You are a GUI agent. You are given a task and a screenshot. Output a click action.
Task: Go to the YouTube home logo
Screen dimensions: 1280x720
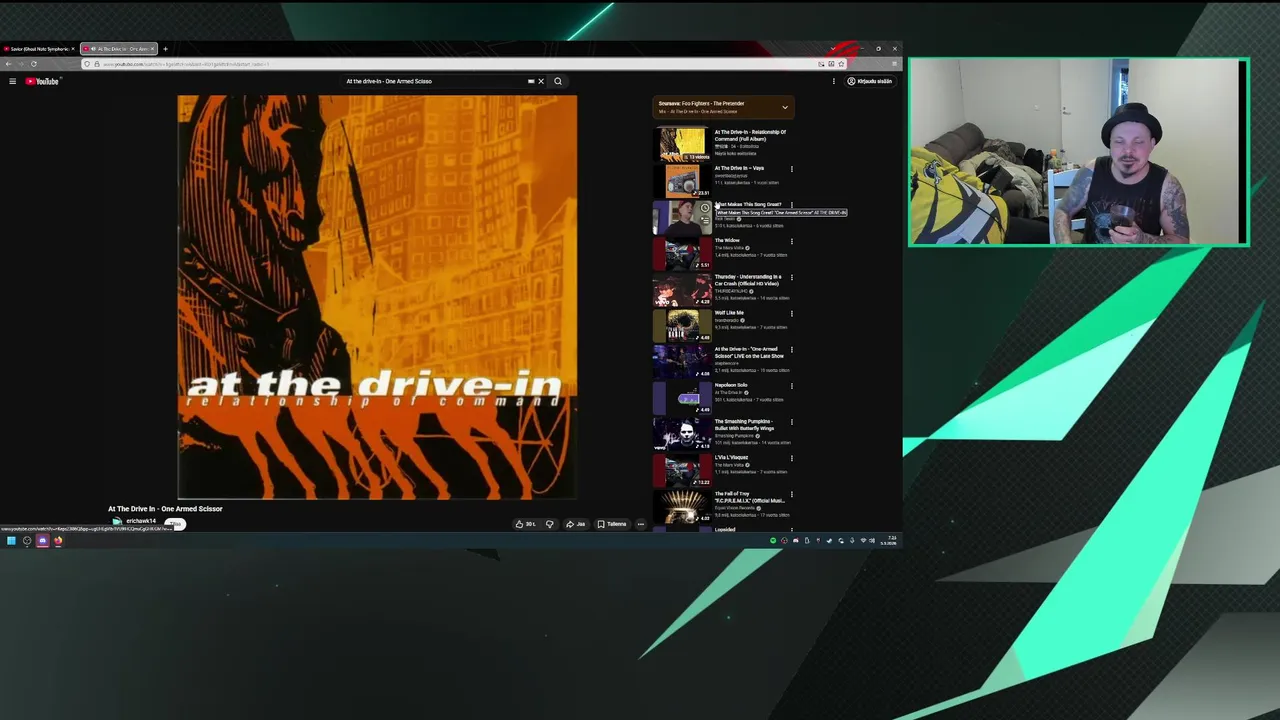(x=43, y=81)
